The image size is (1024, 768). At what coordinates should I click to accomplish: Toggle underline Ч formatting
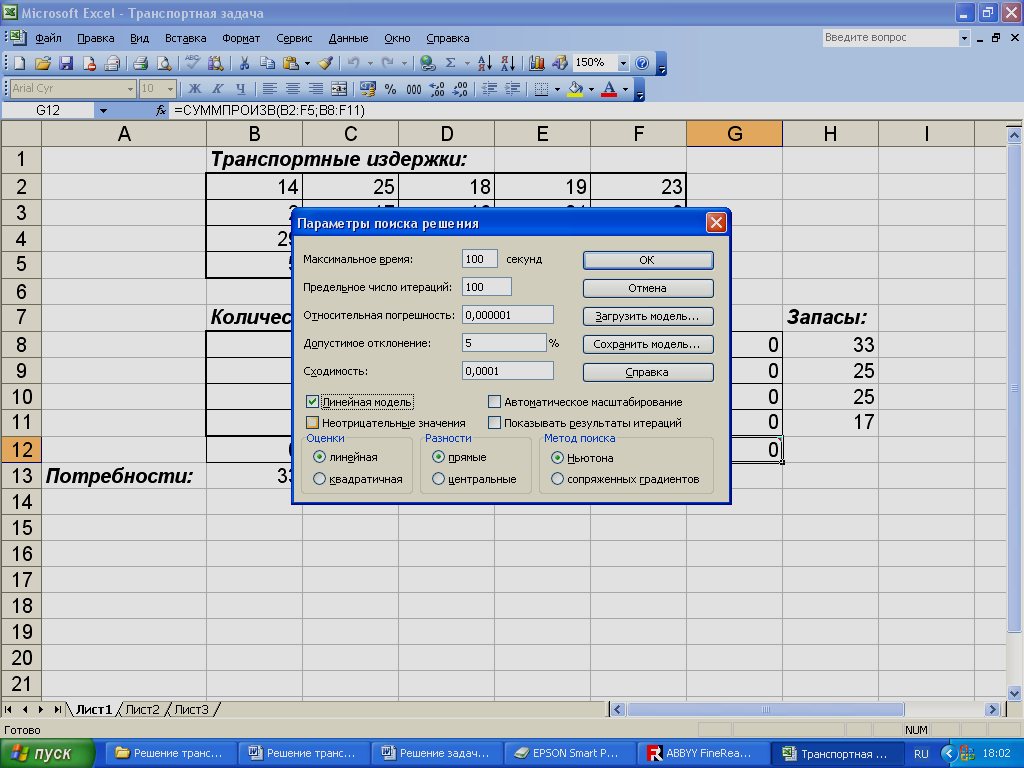coord(241,89)
